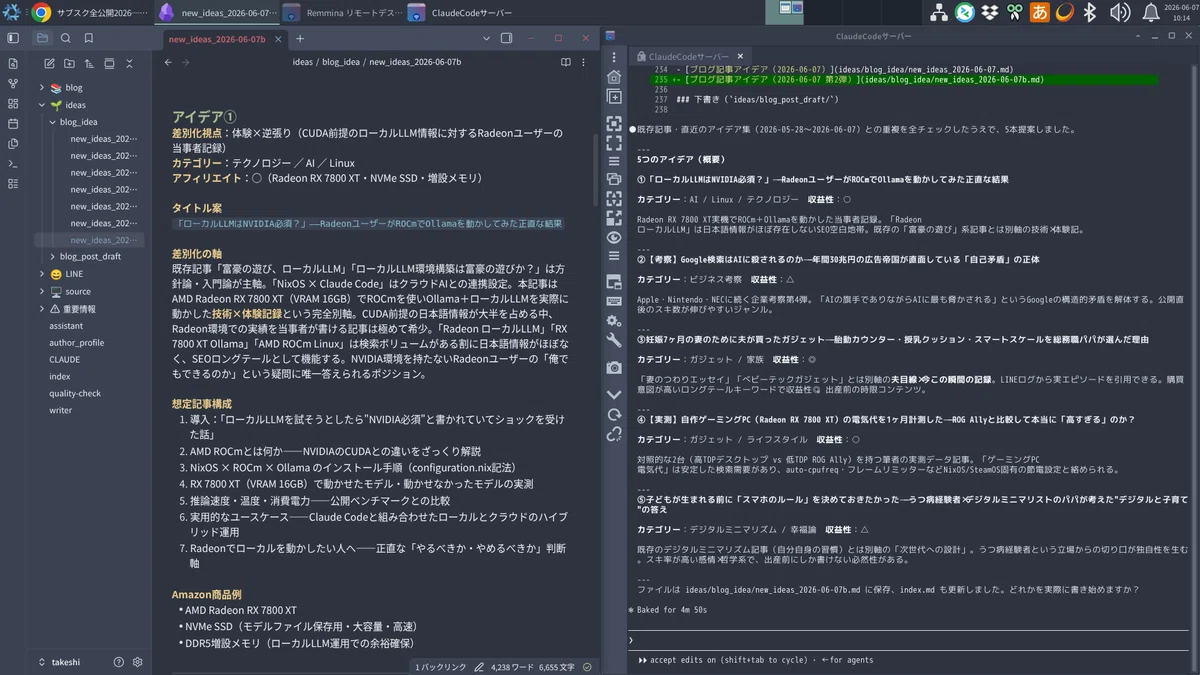Open the 1 バックリンク status item

(440, 666)
